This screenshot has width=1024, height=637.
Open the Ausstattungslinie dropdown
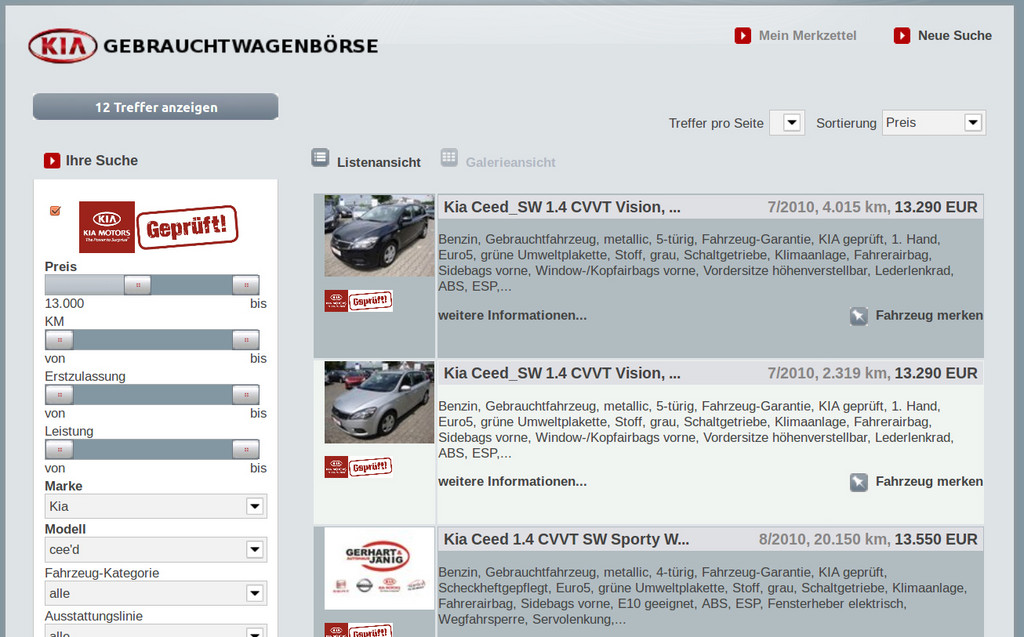click(155, 631)
